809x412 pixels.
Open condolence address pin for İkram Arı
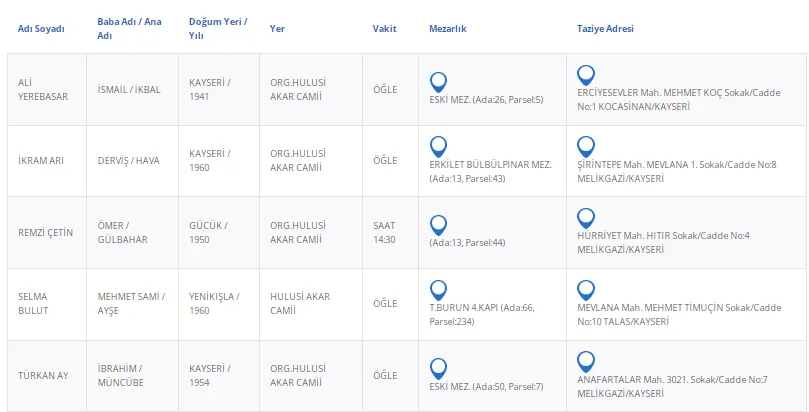pyautogui.click(x=586, y=146)
